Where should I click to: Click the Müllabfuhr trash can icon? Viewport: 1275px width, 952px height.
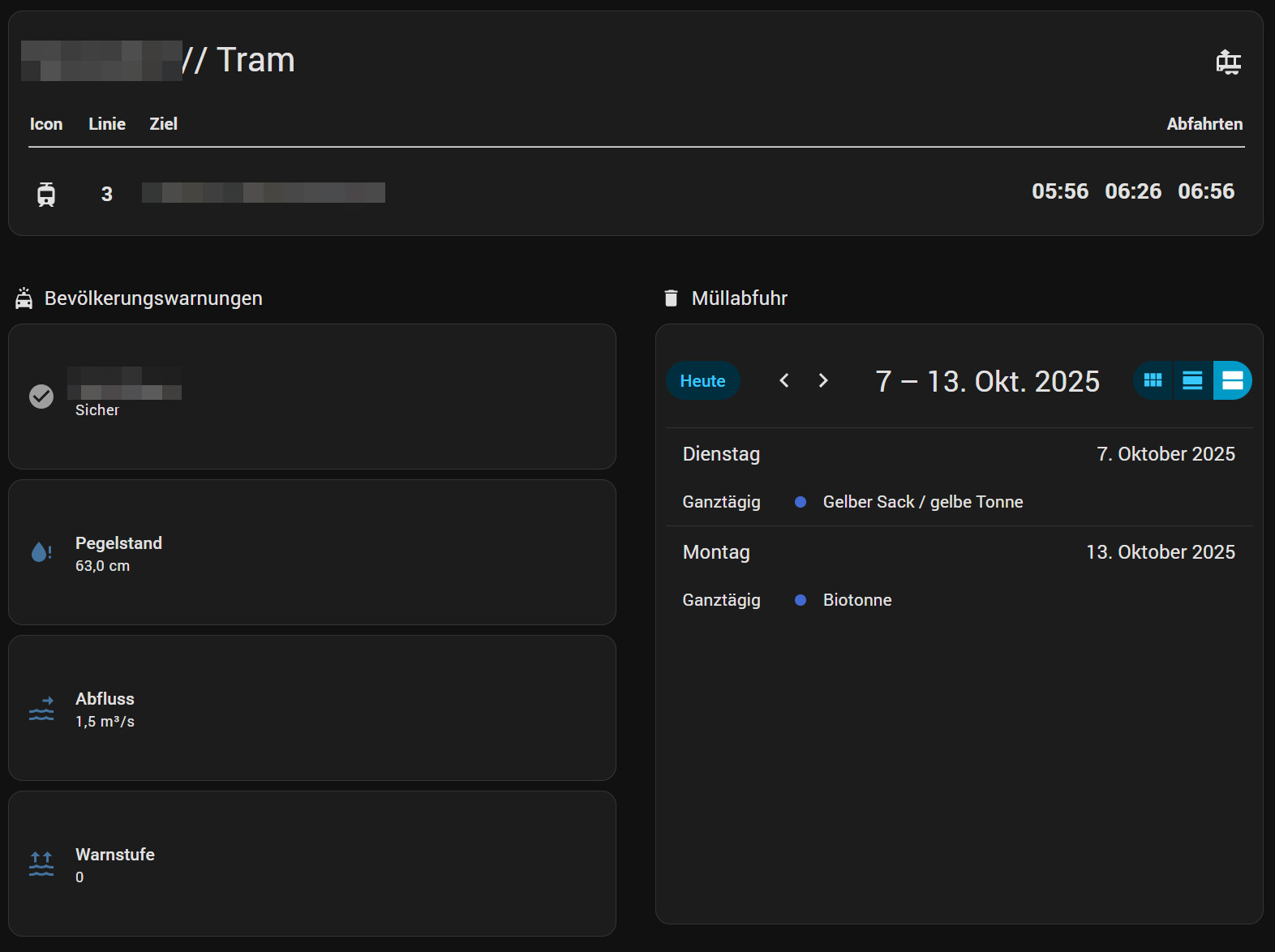tap(671, 298)
